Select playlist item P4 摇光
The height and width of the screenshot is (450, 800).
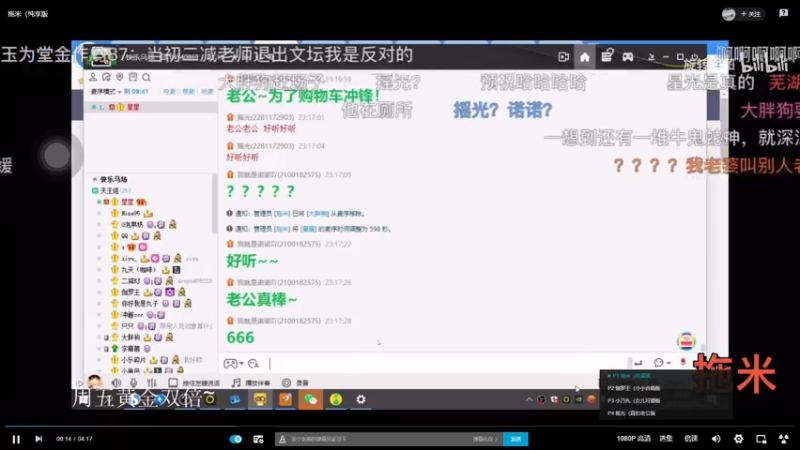[x=632, y=413]
